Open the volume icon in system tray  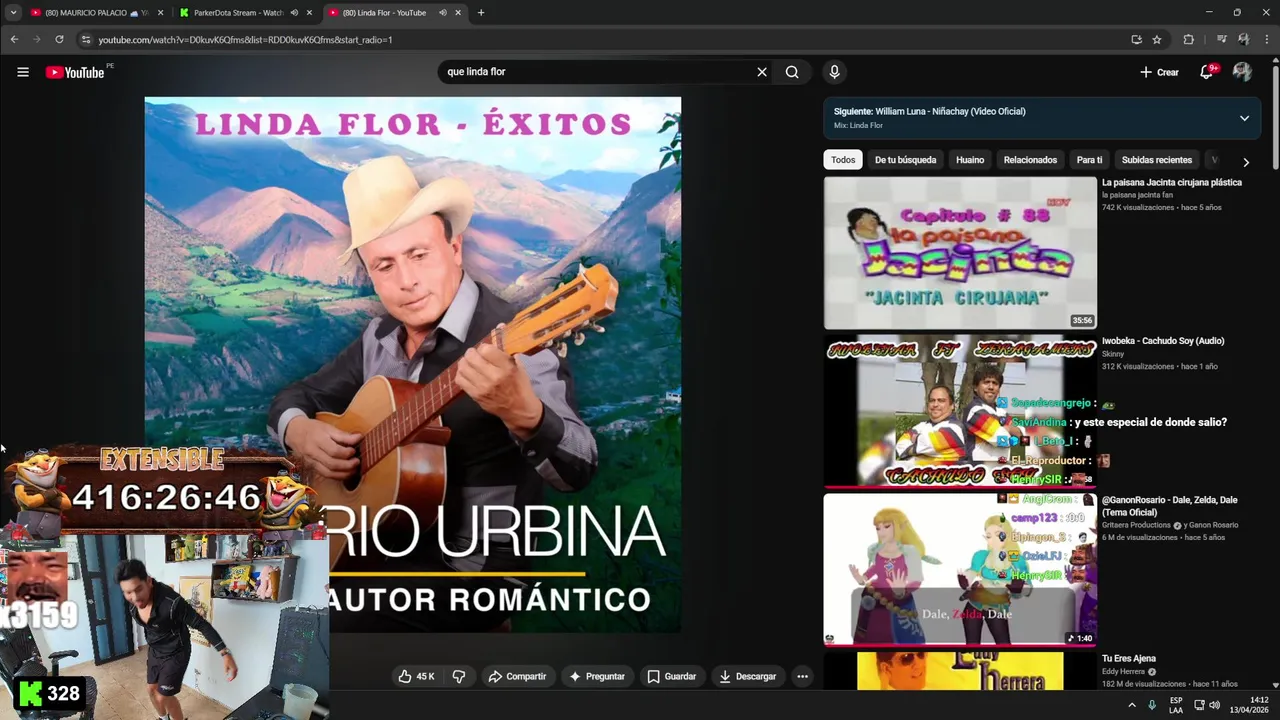point(1214,705)
